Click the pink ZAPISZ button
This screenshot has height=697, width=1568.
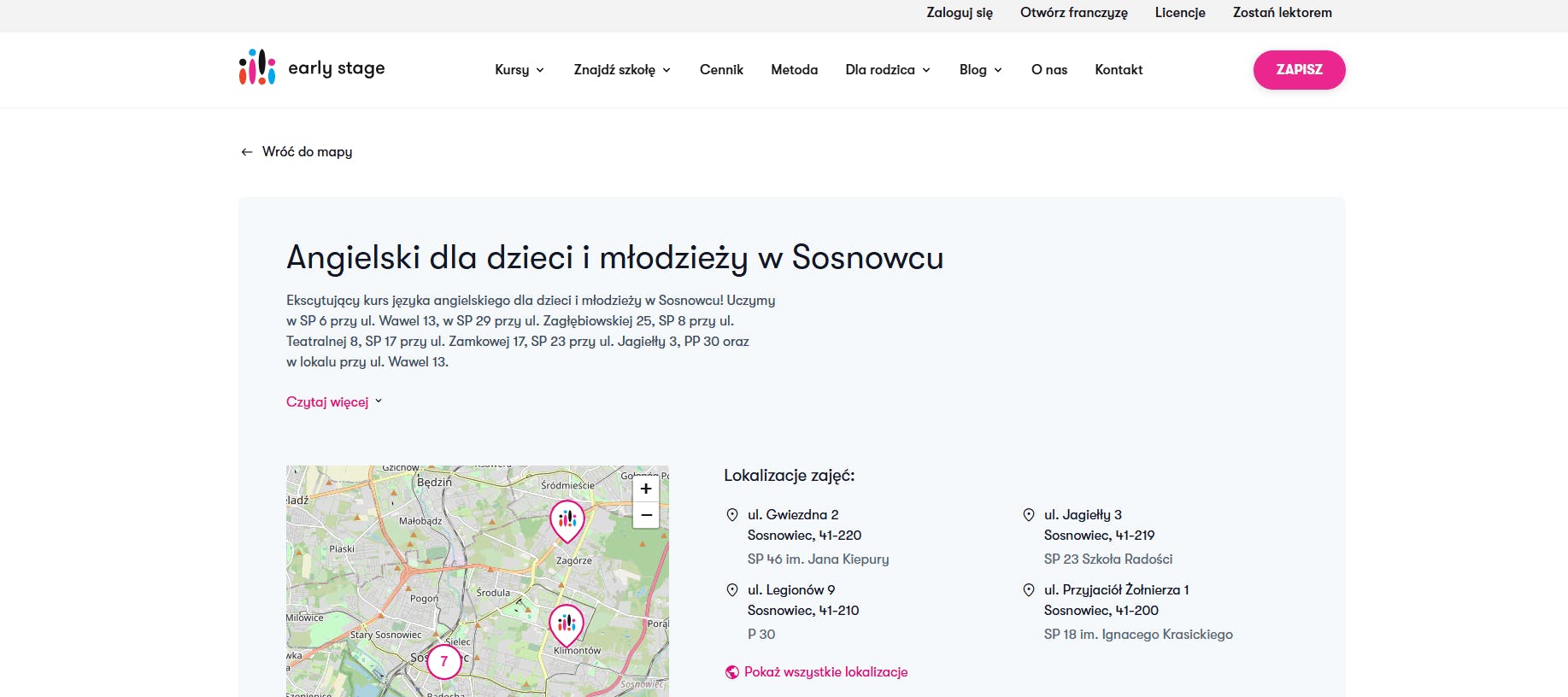1299,70
